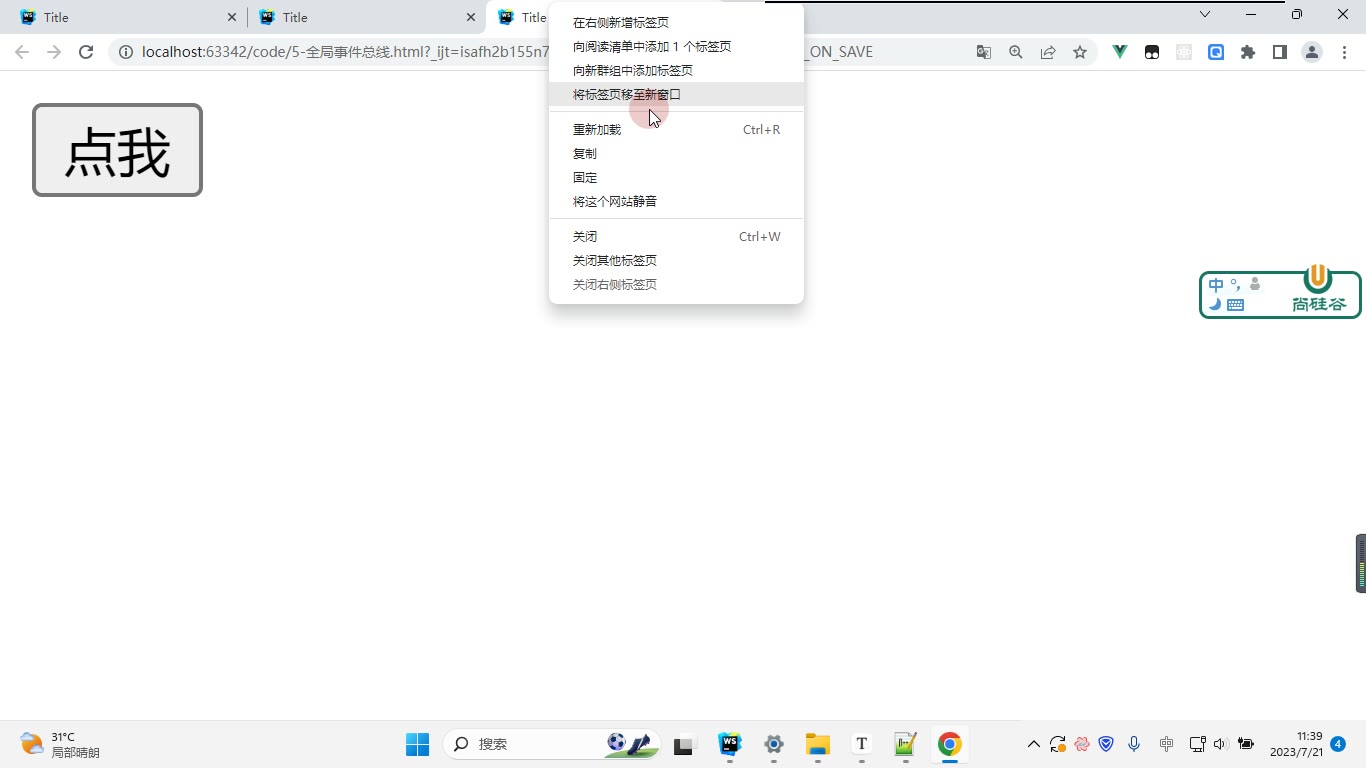
Task: Open WebStorm from the taskbar
Action: (x=730, y=744)
